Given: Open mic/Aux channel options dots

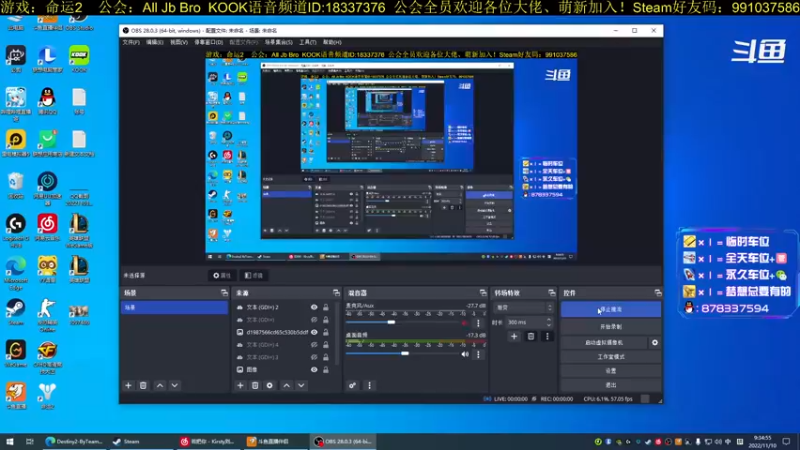Looking at the screenshot, I should coord(478,323).
